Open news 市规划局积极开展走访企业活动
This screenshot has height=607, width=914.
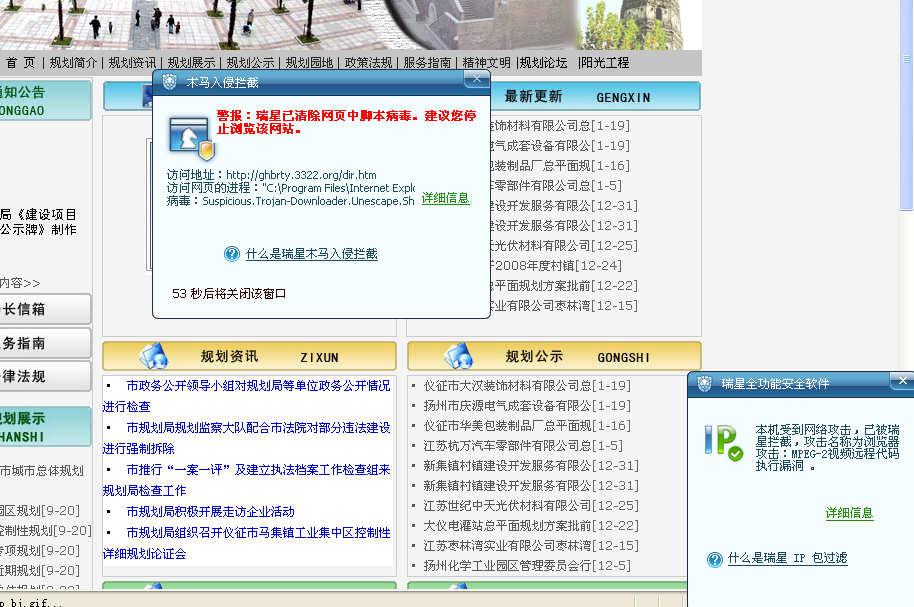[210, 511]
